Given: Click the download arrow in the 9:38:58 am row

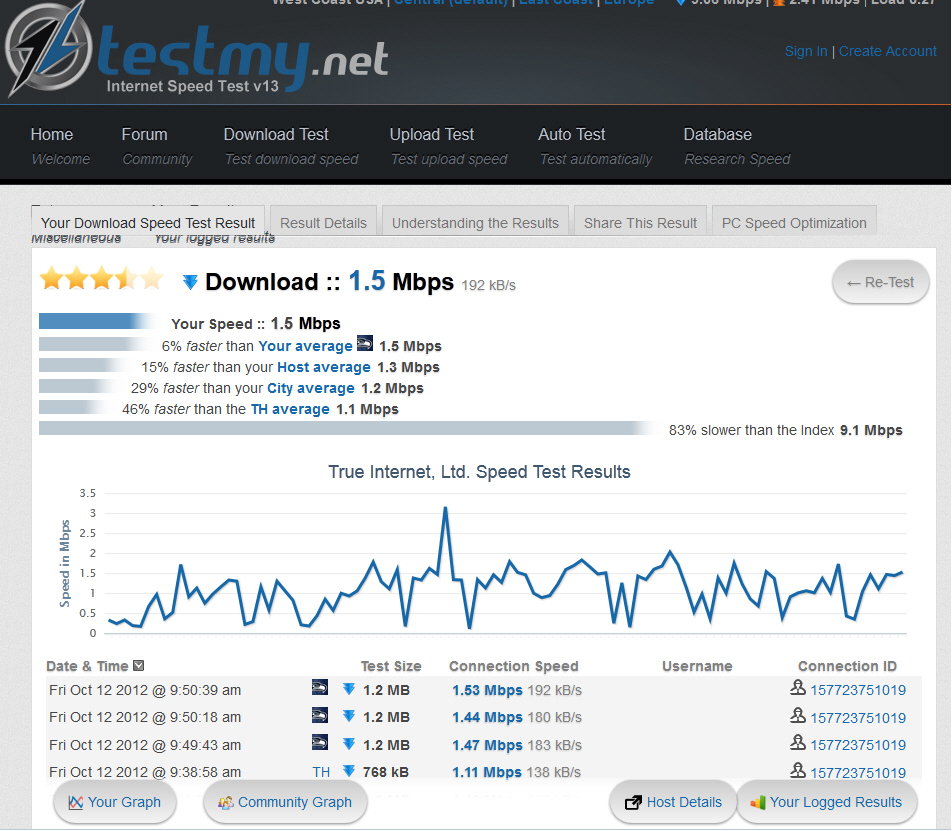Looking at the screenshot, I should coord(348,771).
